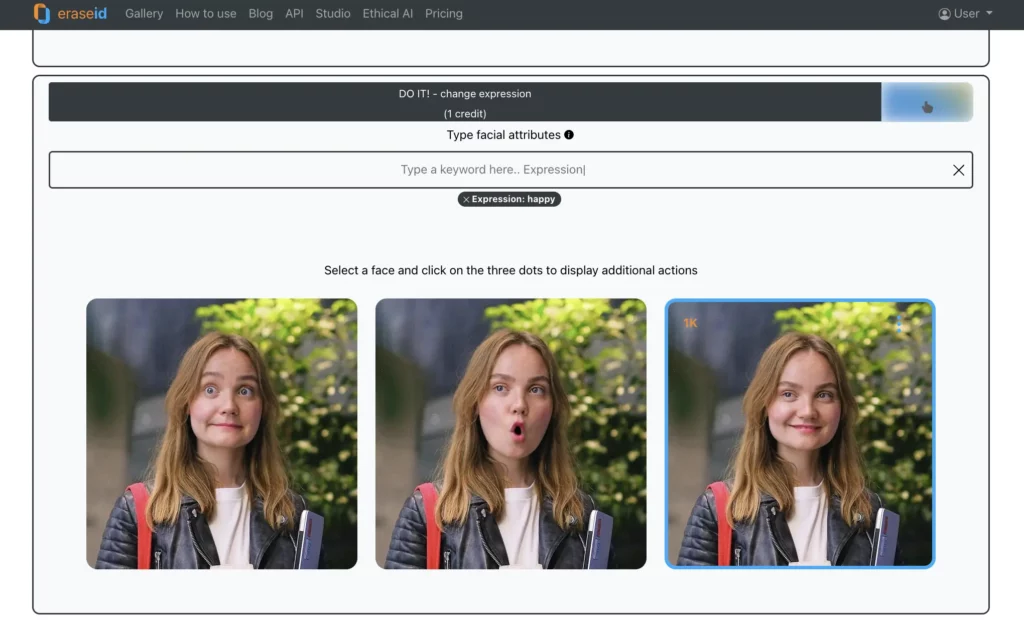
Task: Open Studio from the navigation bar
Action: coord(333,14)
